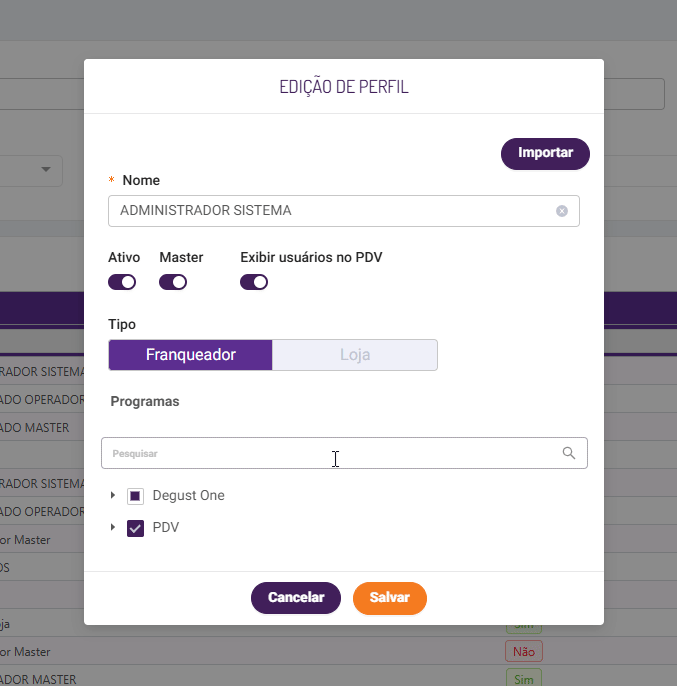677x686 pixels.
Task: Click the Importar button
Action: pos(545,154)
